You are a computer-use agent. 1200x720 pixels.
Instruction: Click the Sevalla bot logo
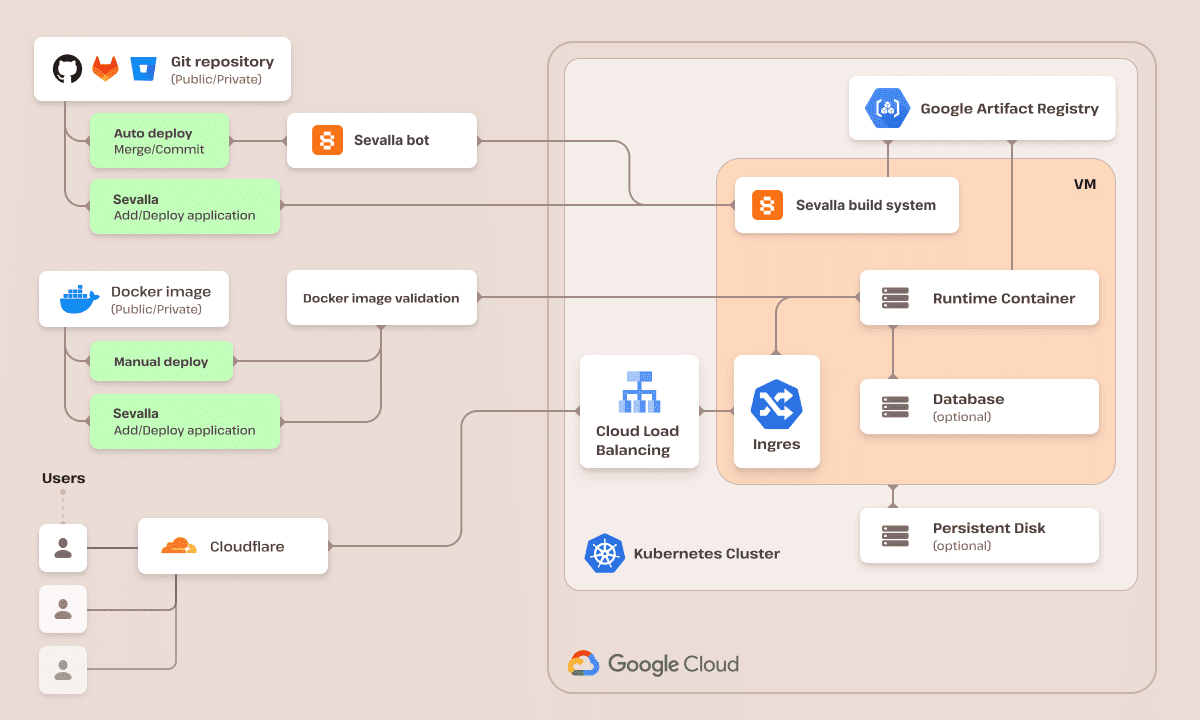tap(327, 140)
